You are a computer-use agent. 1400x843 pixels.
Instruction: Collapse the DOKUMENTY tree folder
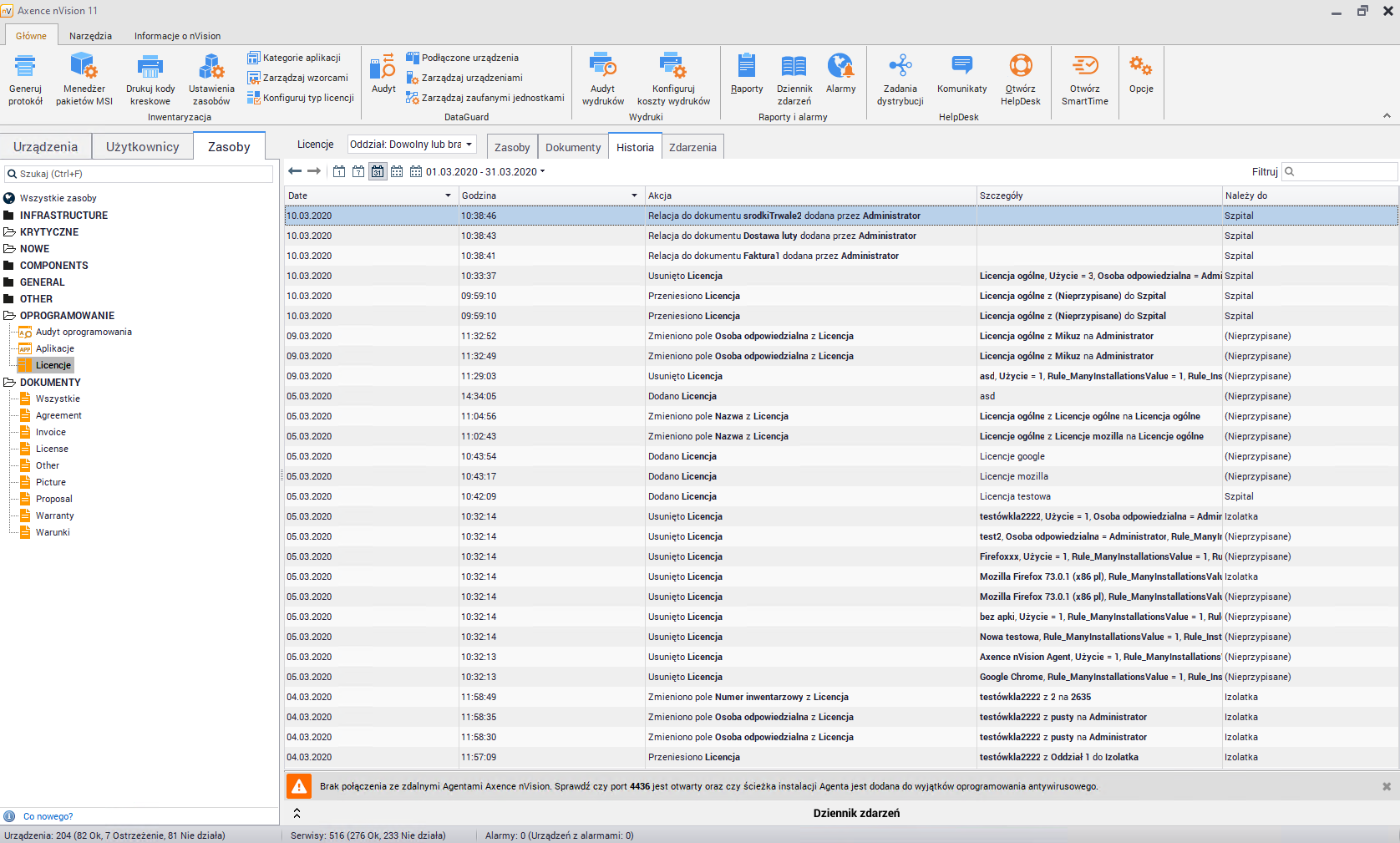click(x=10, y=383)
